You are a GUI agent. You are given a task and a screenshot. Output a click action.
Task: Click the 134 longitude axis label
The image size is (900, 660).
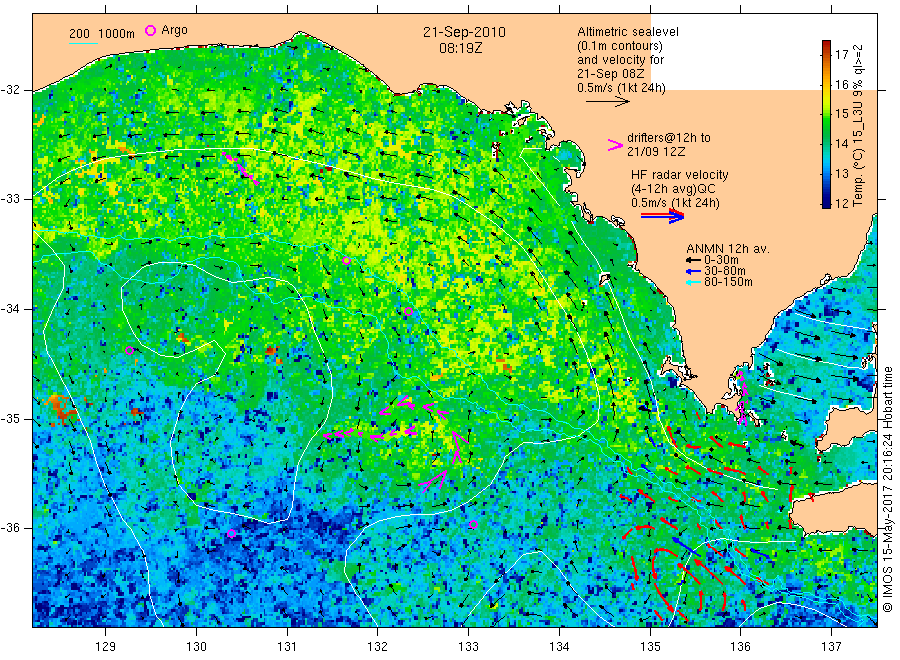559,647
